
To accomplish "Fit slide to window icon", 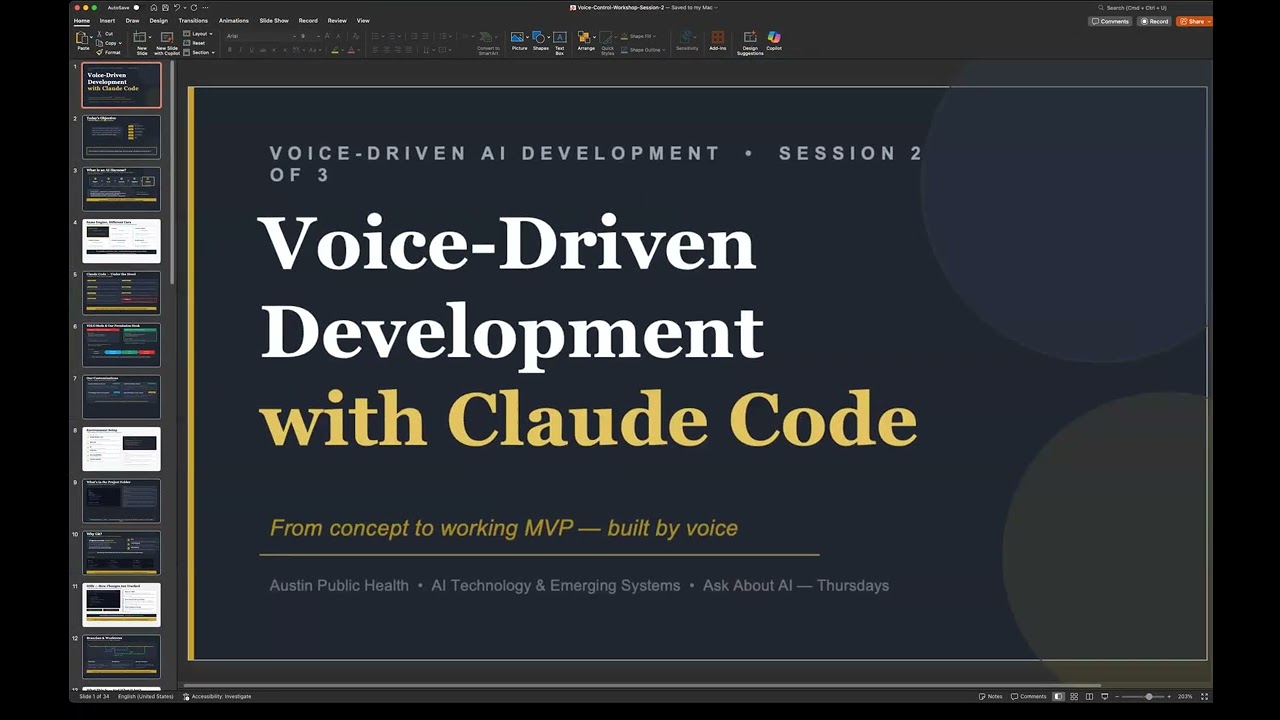I will [1204, 696].
